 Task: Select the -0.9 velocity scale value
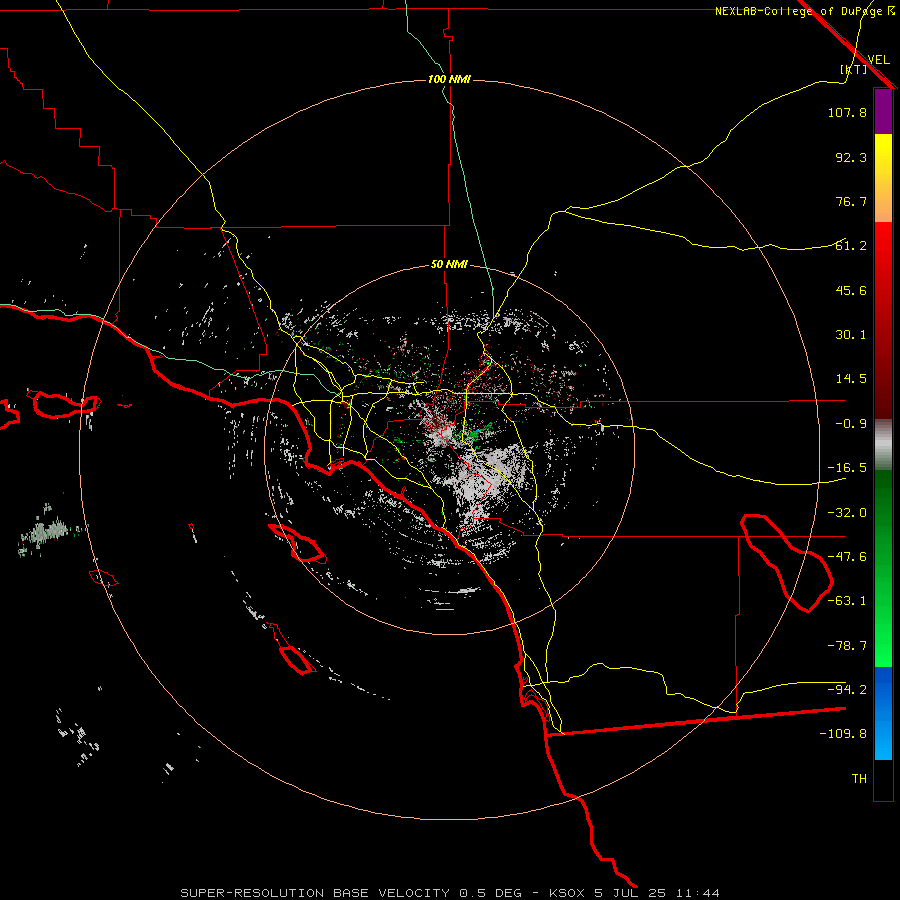tap(851, 424)
